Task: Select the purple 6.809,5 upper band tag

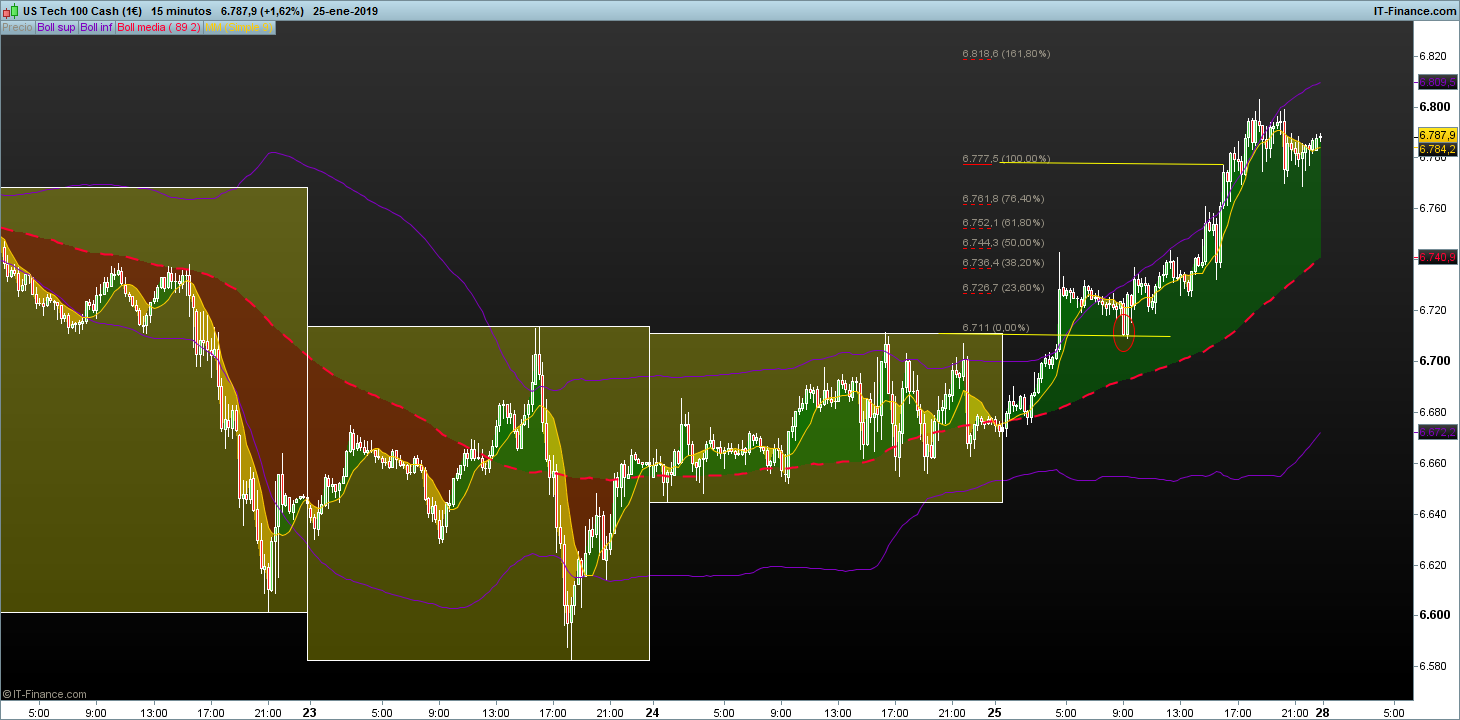Action: pyautogui.click(x=1437, y=82)
